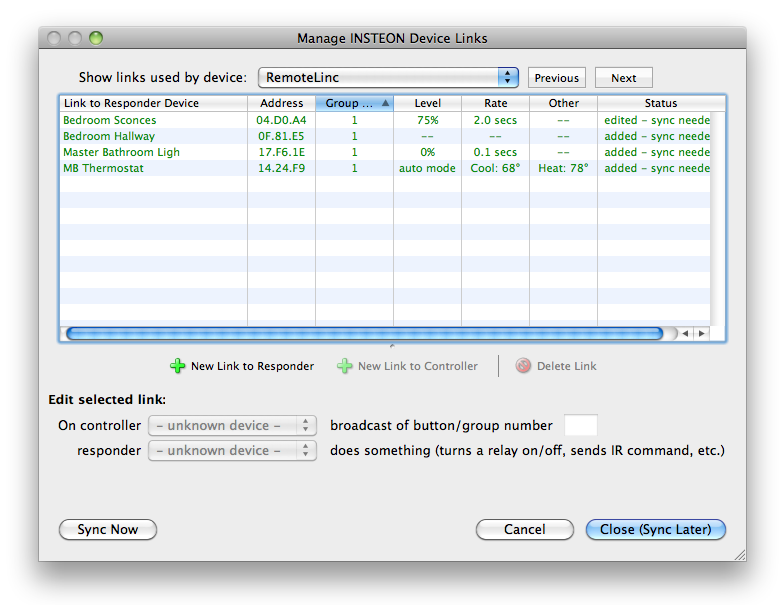
Task: Click the horizontal scrollbar thumb of the links table
Action: 365,334
